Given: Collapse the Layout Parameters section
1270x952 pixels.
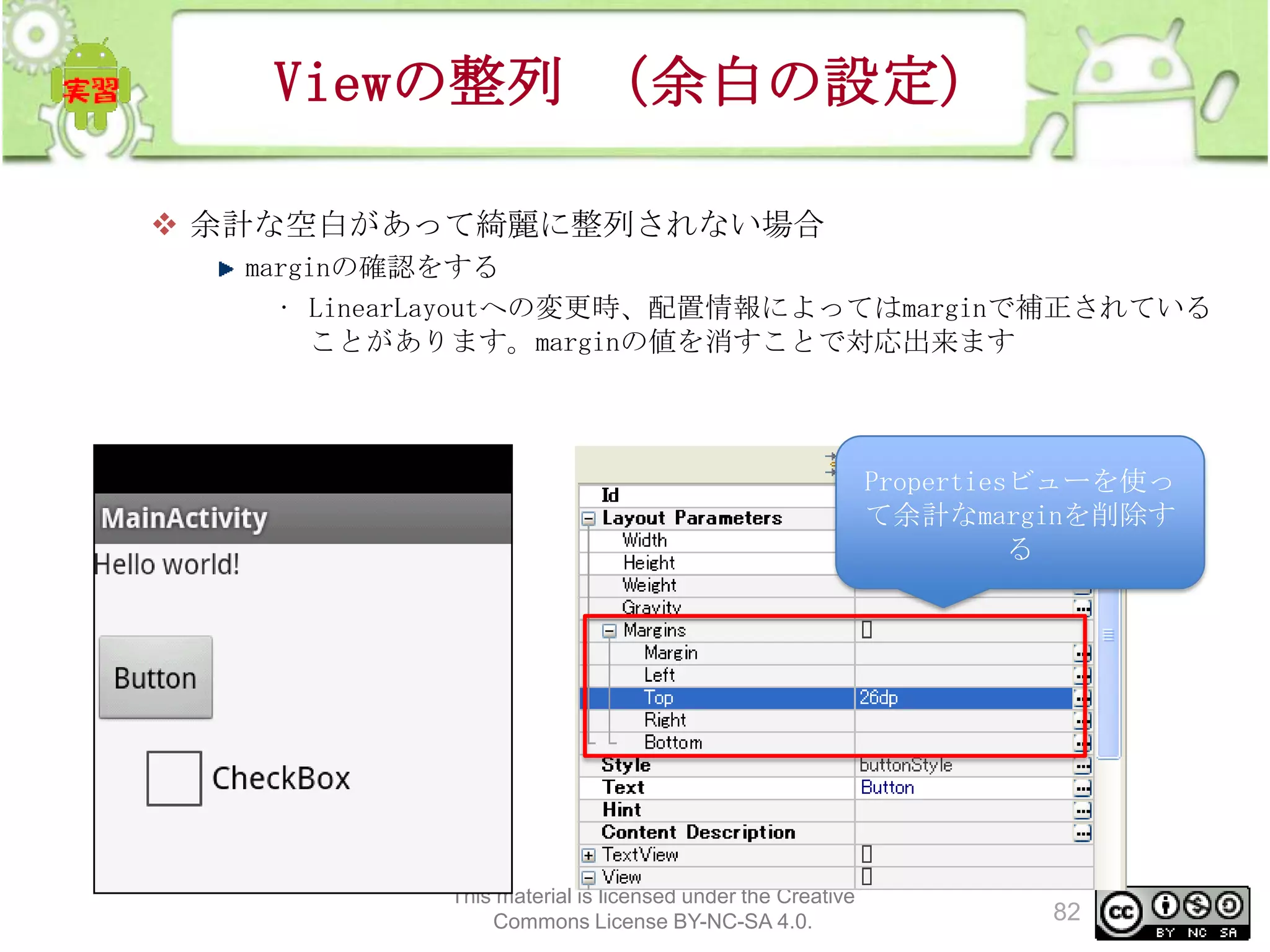Looking at the screenshot, I should pyautogui.click(x=588, y=519).
